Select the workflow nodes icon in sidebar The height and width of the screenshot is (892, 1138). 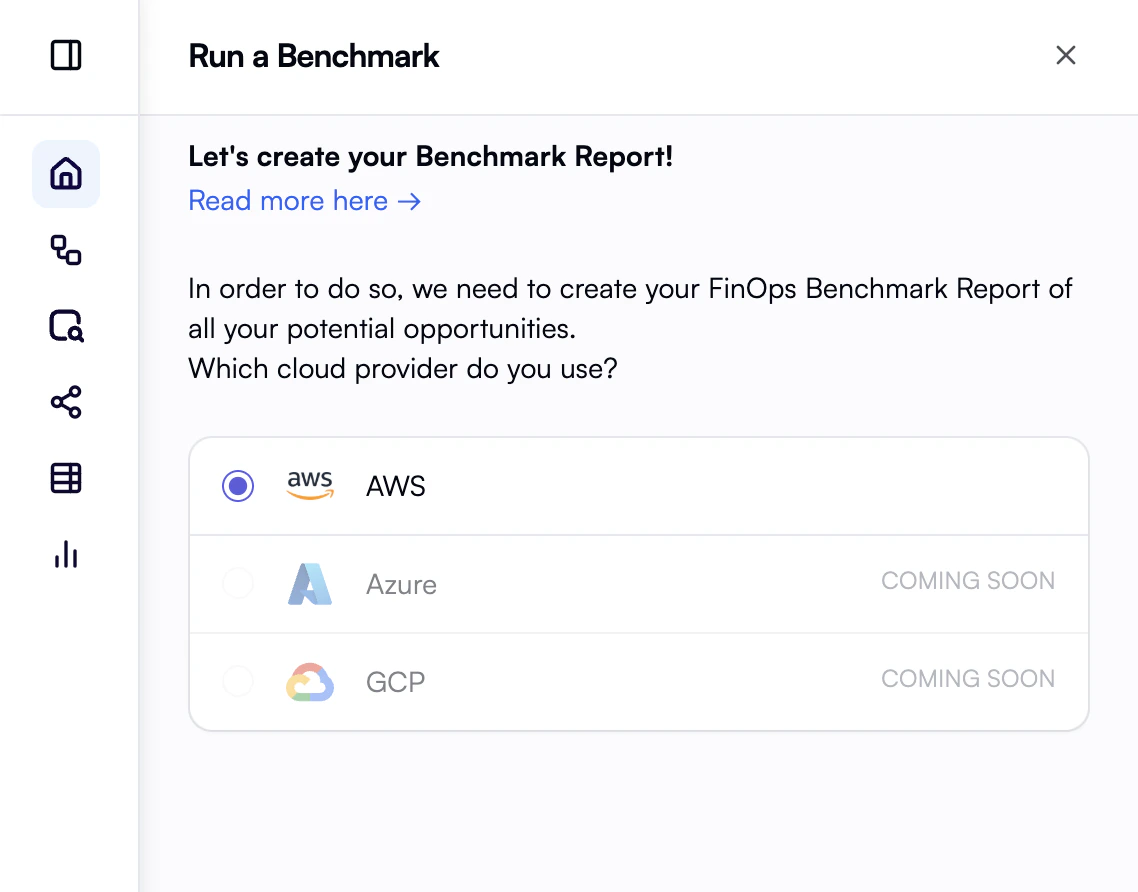pos(65,251)
